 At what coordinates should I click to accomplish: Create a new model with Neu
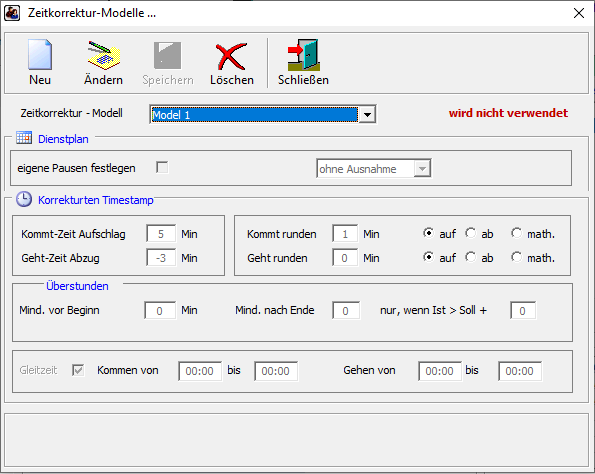[x=40, y=63]
